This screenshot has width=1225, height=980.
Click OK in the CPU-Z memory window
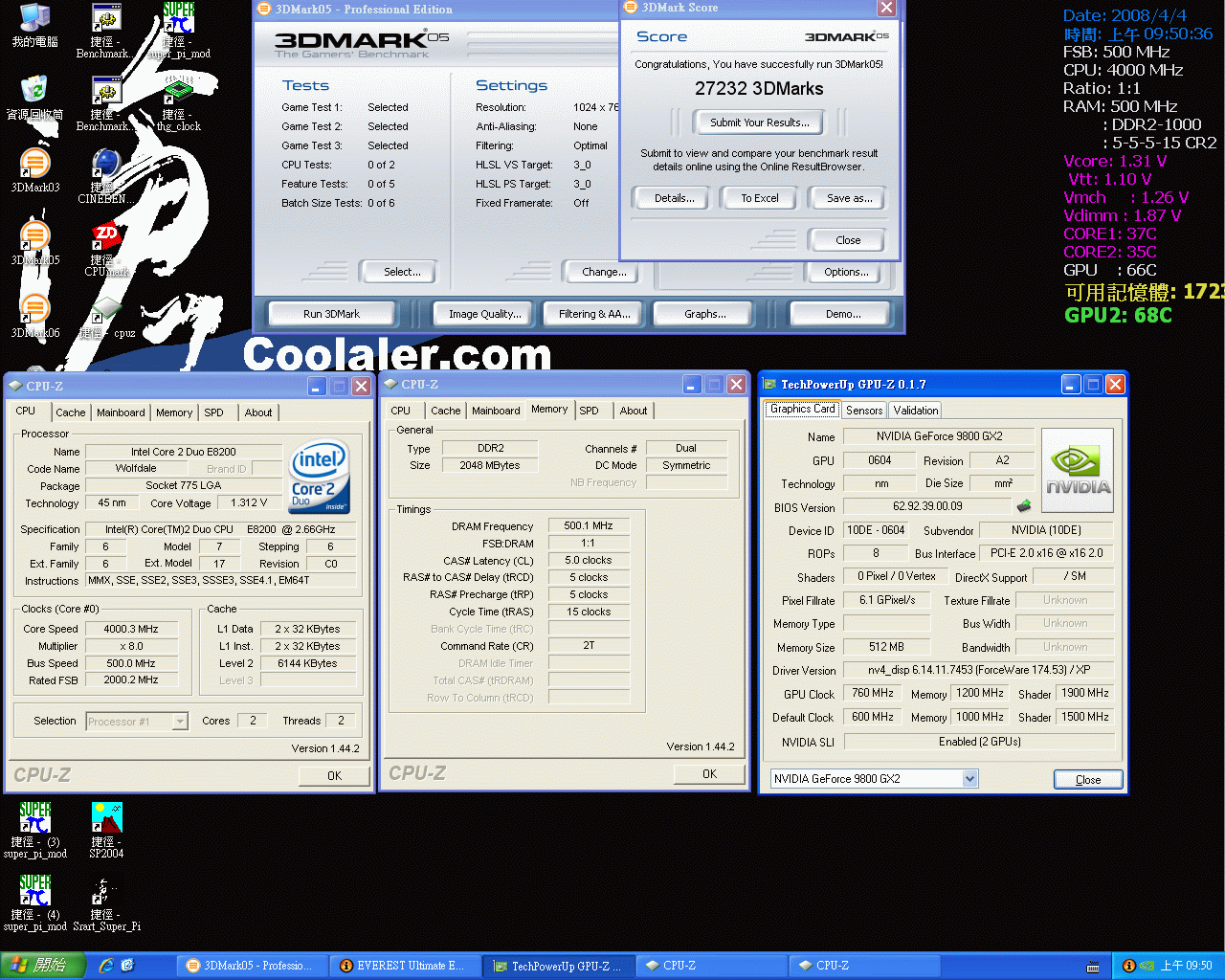tap(709, 774)
